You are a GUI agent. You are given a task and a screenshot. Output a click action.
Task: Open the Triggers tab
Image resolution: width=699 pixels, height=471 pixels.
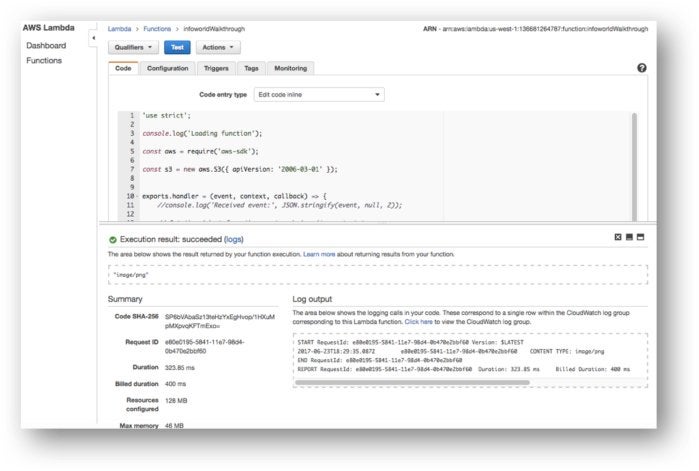(216, 68)
